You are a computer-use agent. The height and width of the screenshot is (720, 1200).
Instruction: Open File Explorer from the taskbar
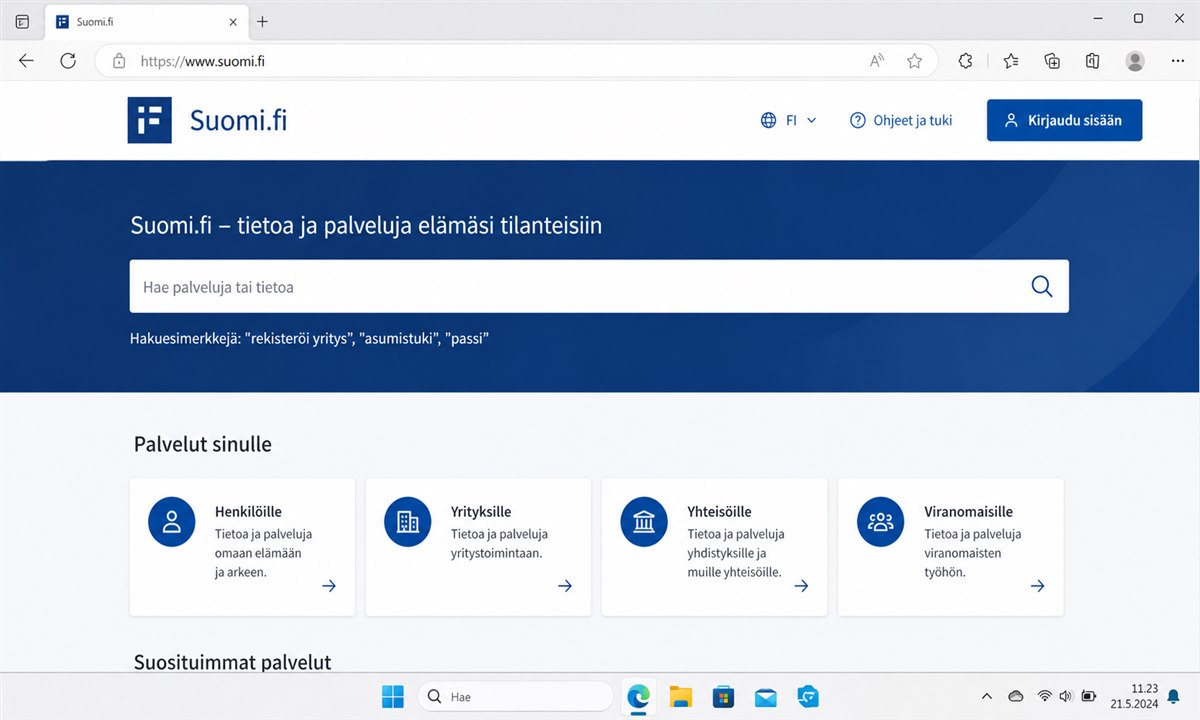pos(680,696)
